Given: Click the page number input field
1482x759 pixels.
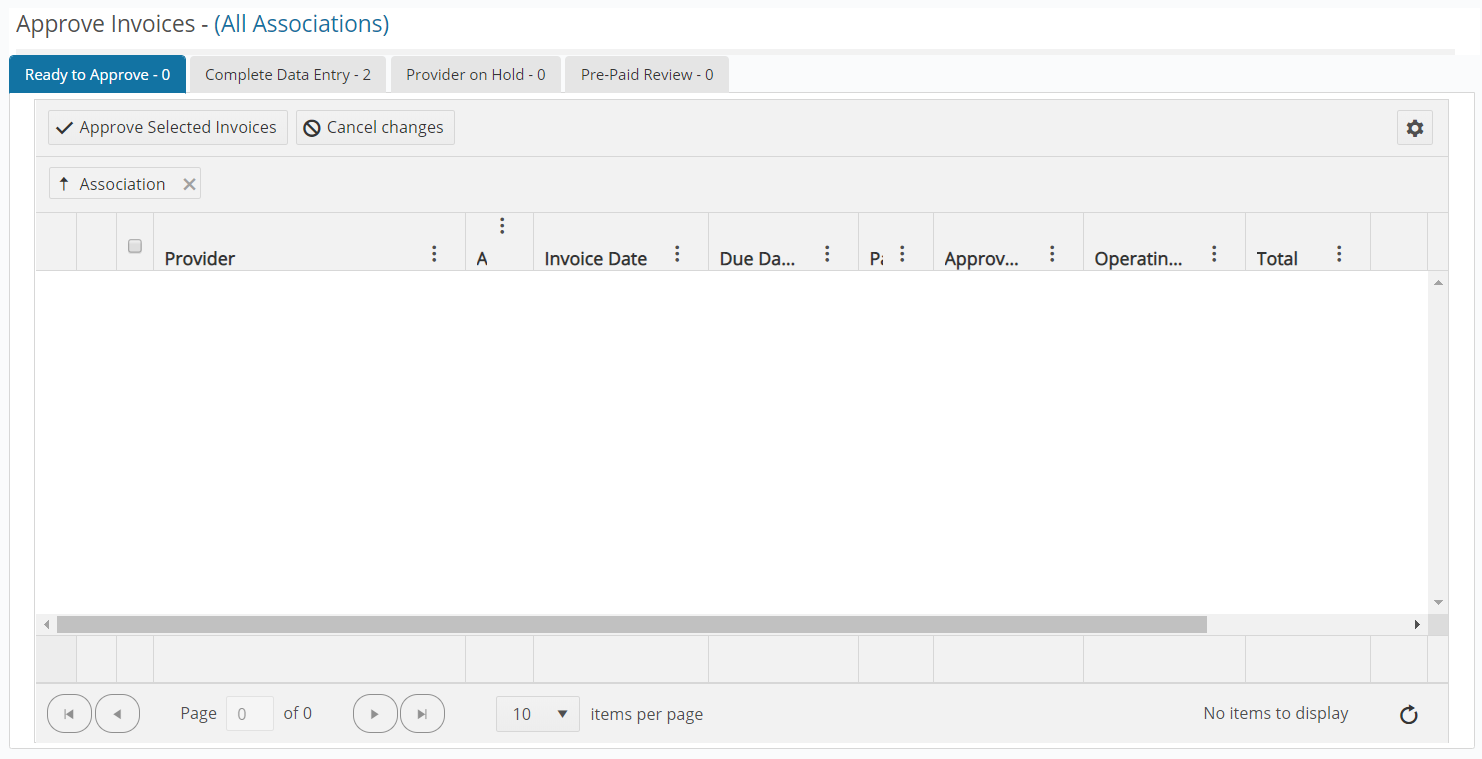Looking at the screenshot, I should pyautogui.click(x=249, y=713).
